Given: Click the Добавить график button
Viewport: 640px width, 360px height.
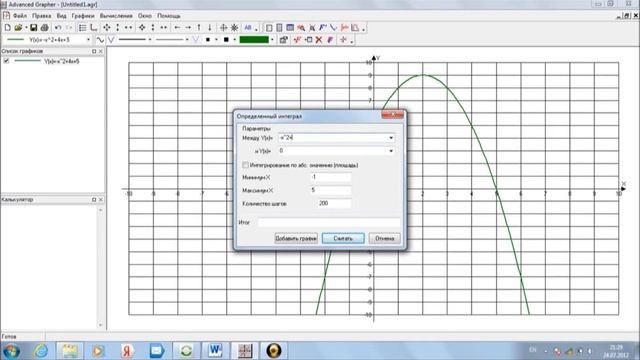Looking at the screenshot, I should 296,238.
